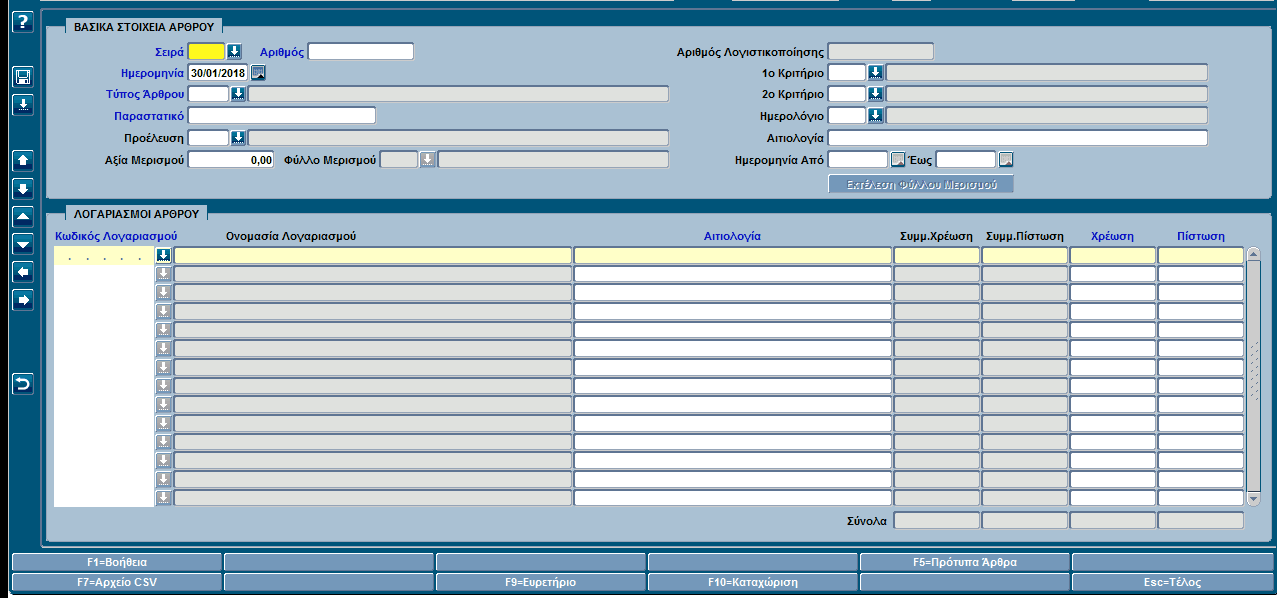
Task: Click the accounts table scrollbar up arrow
Action: [1254, 254]
